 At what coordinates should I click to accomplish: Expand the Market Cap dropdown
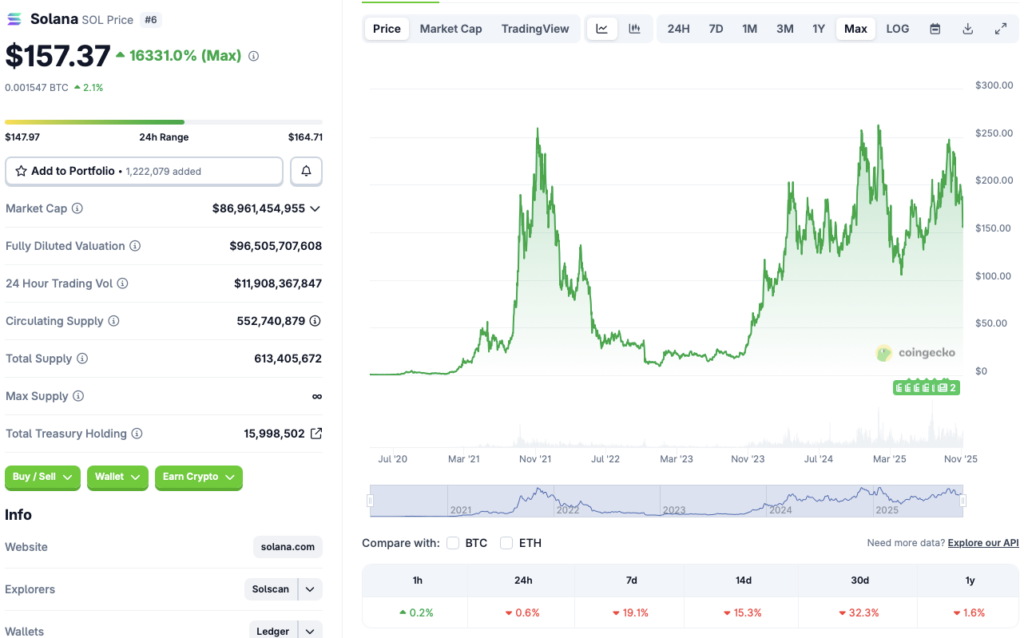click(x=313, y=208)
